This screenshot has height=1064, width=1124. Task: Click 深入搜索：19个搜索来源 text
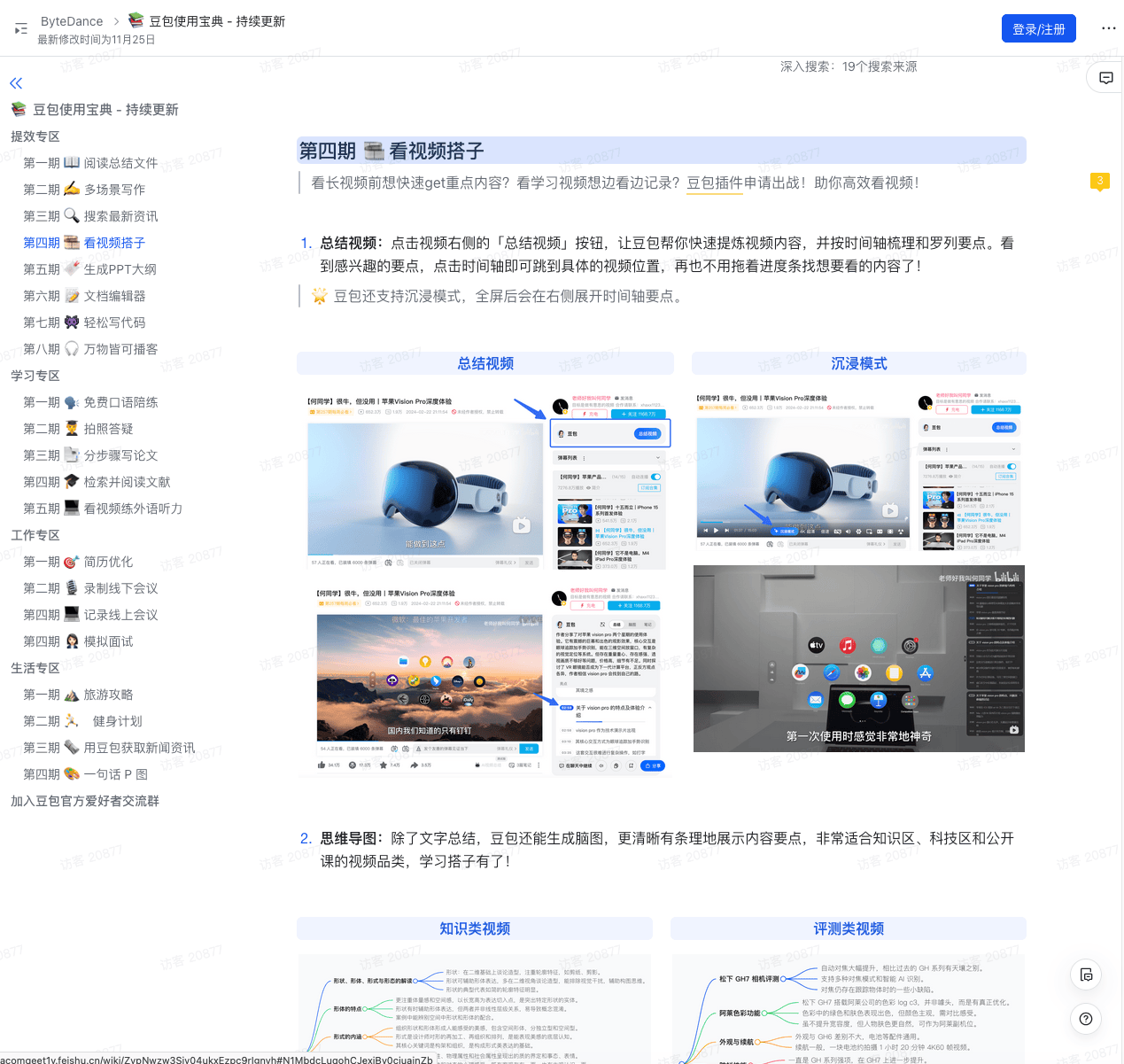849,66
